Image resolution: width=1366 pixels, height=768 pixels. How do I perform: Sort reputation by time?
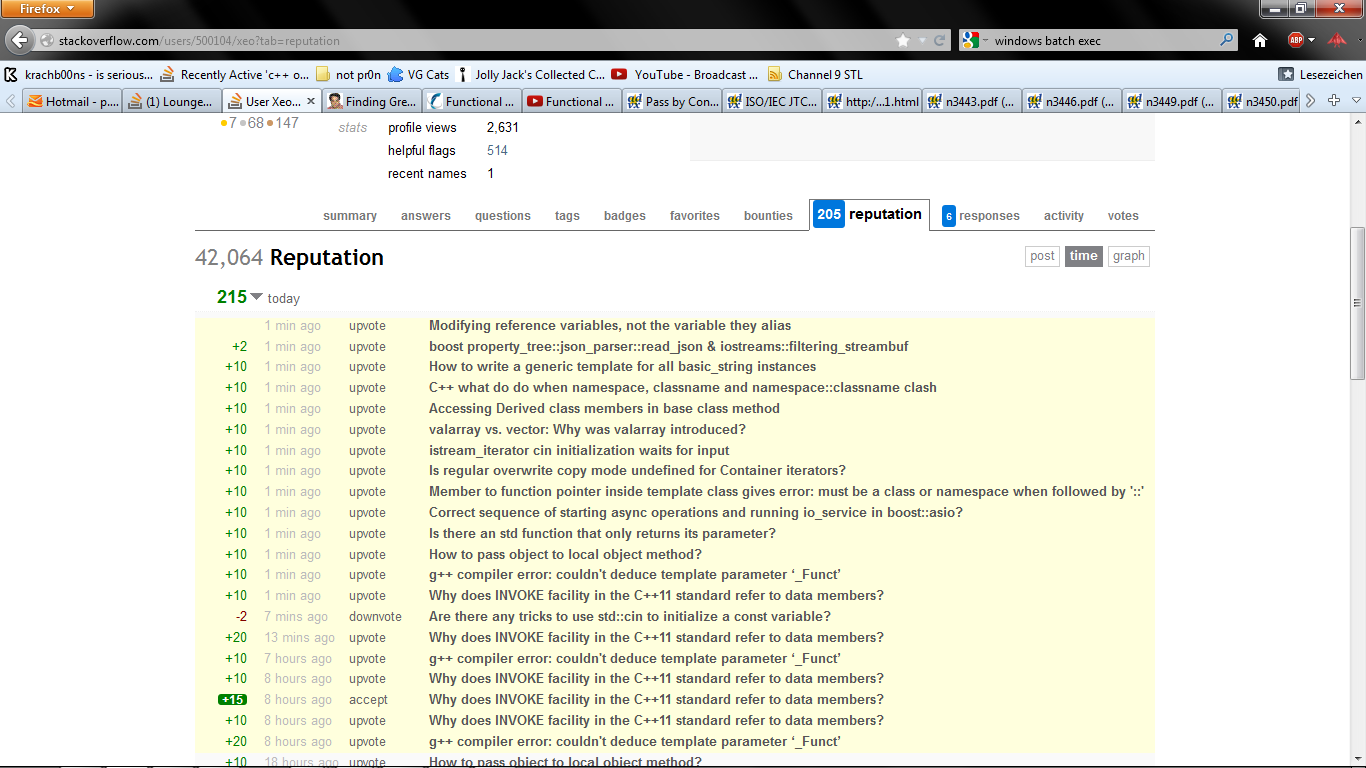click(x=1083, y=256)
